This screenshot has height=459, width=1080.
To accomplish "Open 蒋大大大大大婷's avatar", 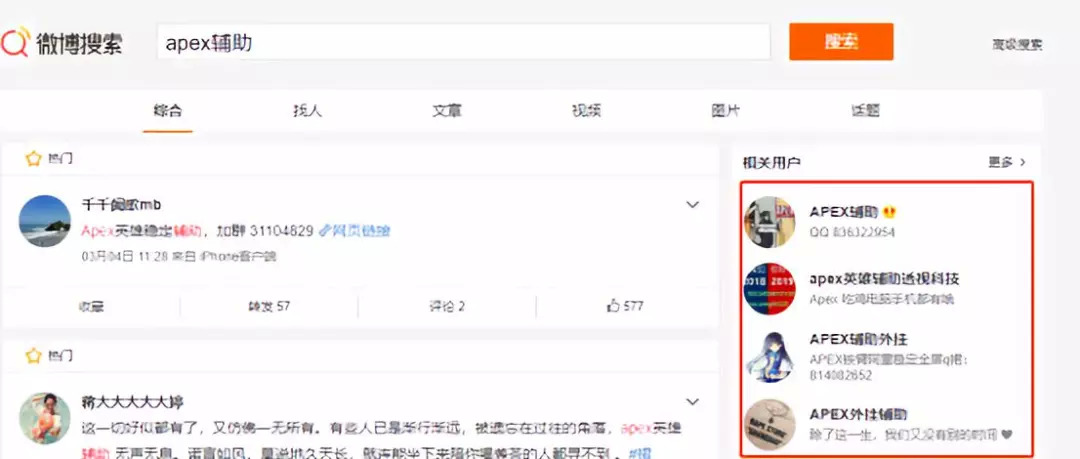I will (x=45, y=418).
